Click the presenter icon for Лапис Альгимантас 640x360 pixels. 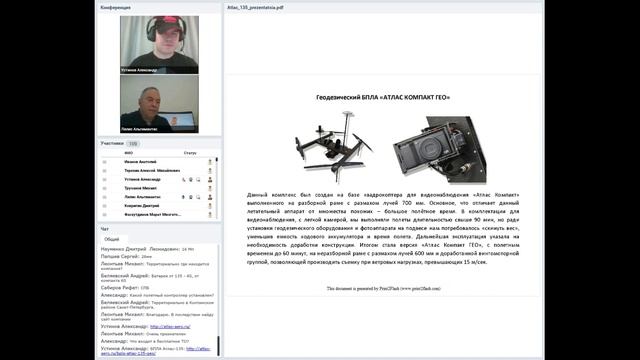[x=210, y=197]
